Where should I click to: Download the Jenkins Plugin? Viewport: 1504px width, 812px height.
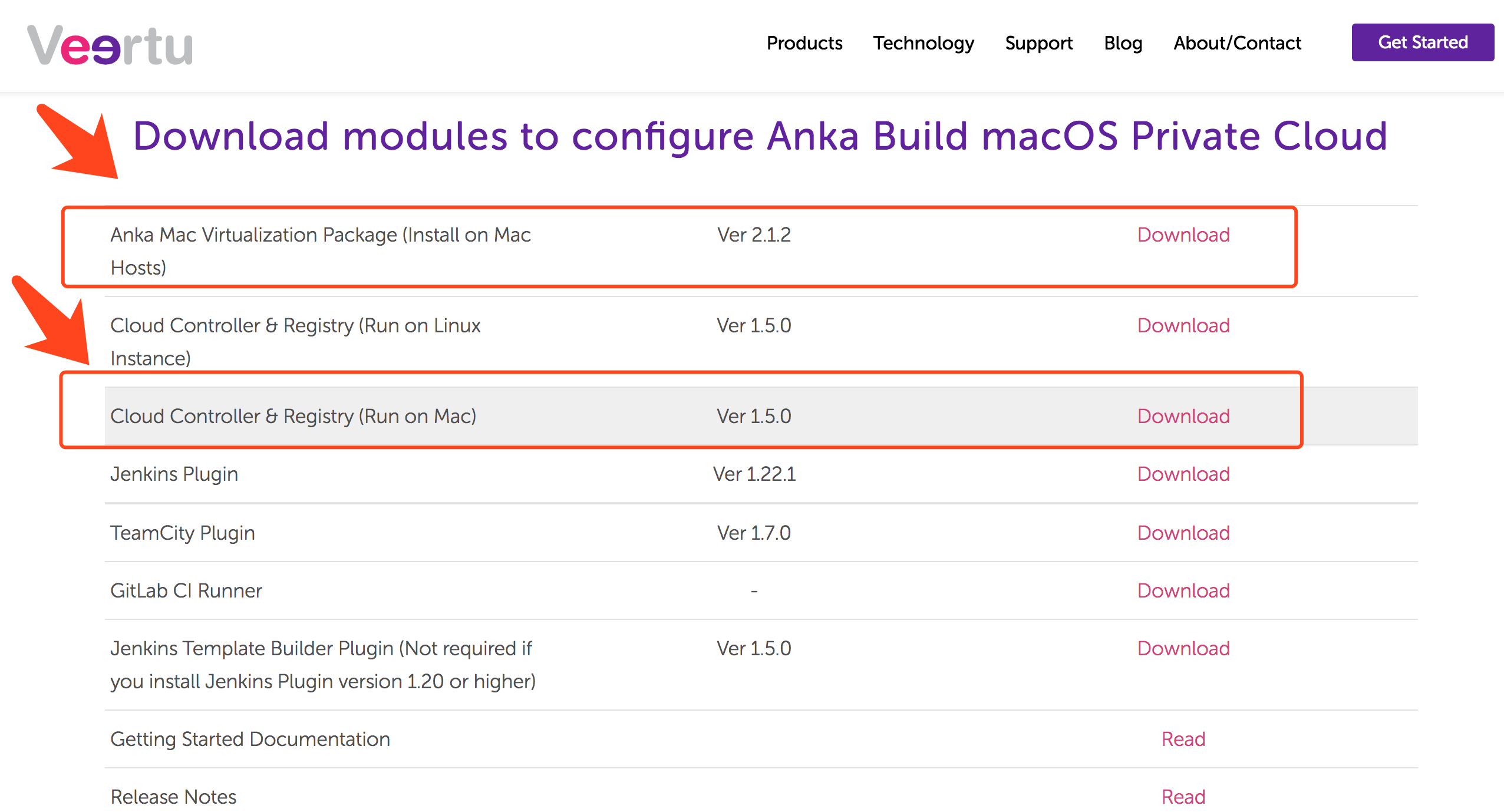[1183, 474]
